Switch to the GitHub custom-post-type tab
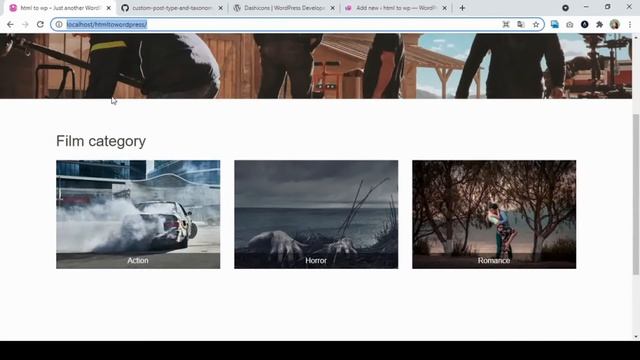The width and height of the screenshot is (640, 360). [x=172, y=8]
